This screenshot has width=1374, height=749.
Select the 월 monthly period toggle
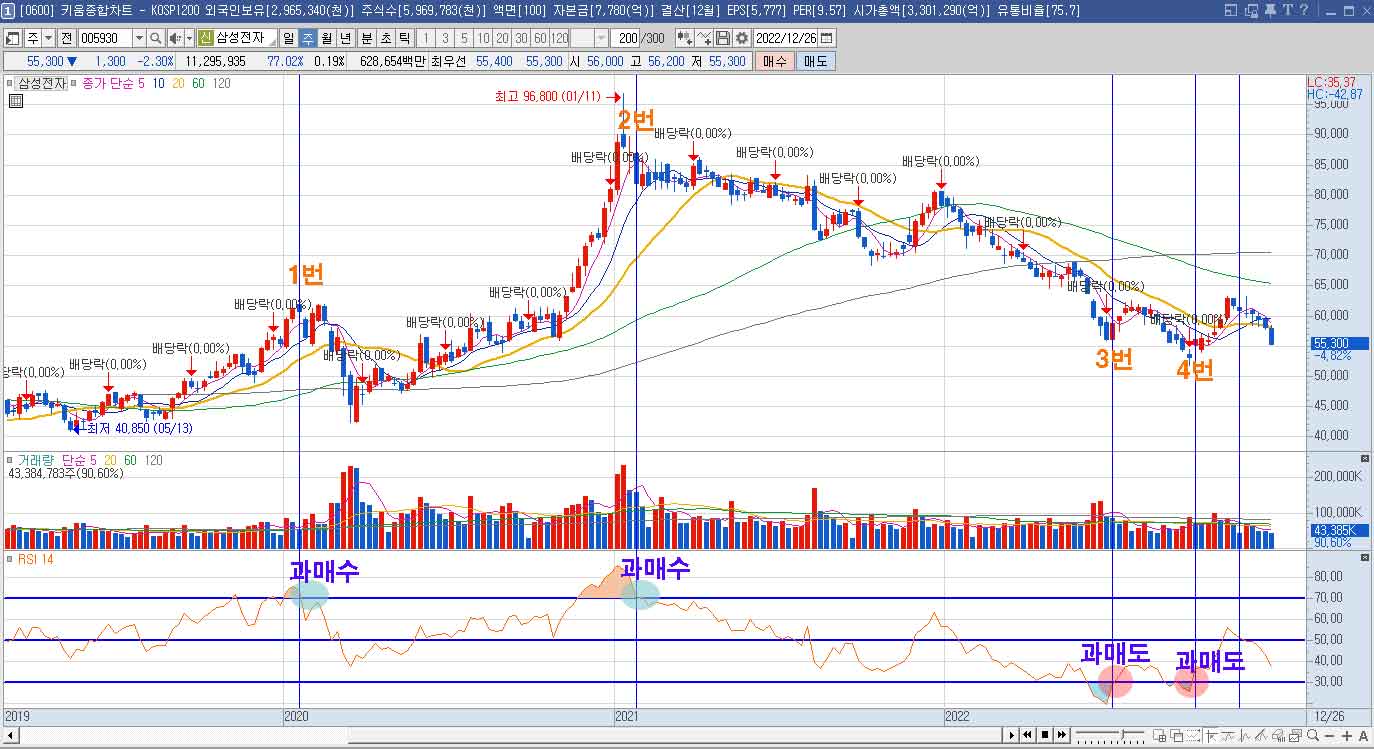click(326, 38)
